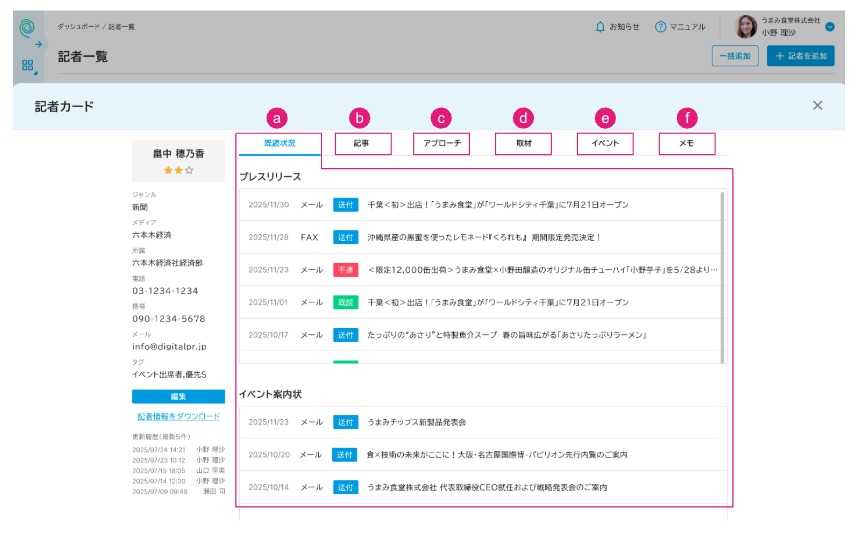856x541 pixels.
Task: Open the マニュアル help icon
Action: (660, 27)
